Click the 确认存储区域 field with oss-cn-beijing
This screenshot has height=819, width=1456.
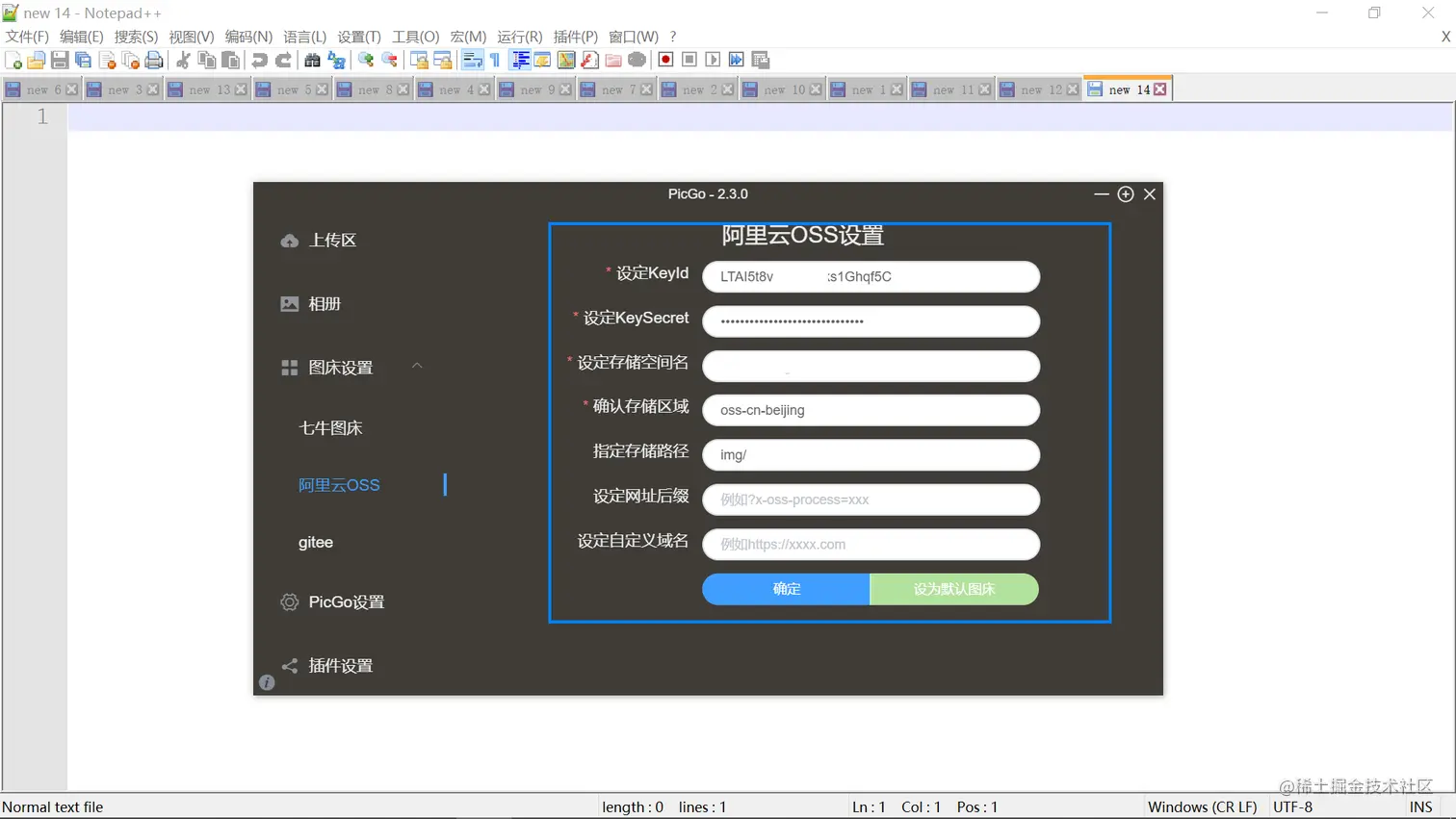coord(871,410)
